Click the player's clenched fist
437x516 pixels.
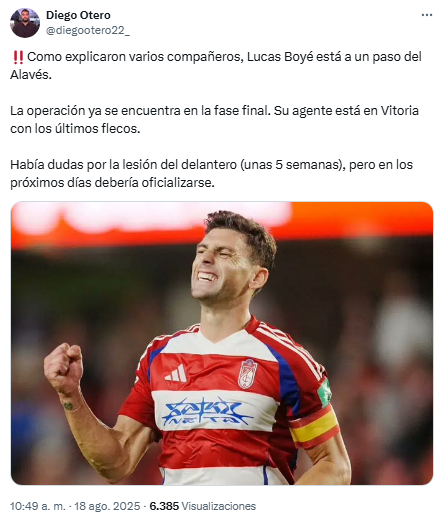(64, 367)
